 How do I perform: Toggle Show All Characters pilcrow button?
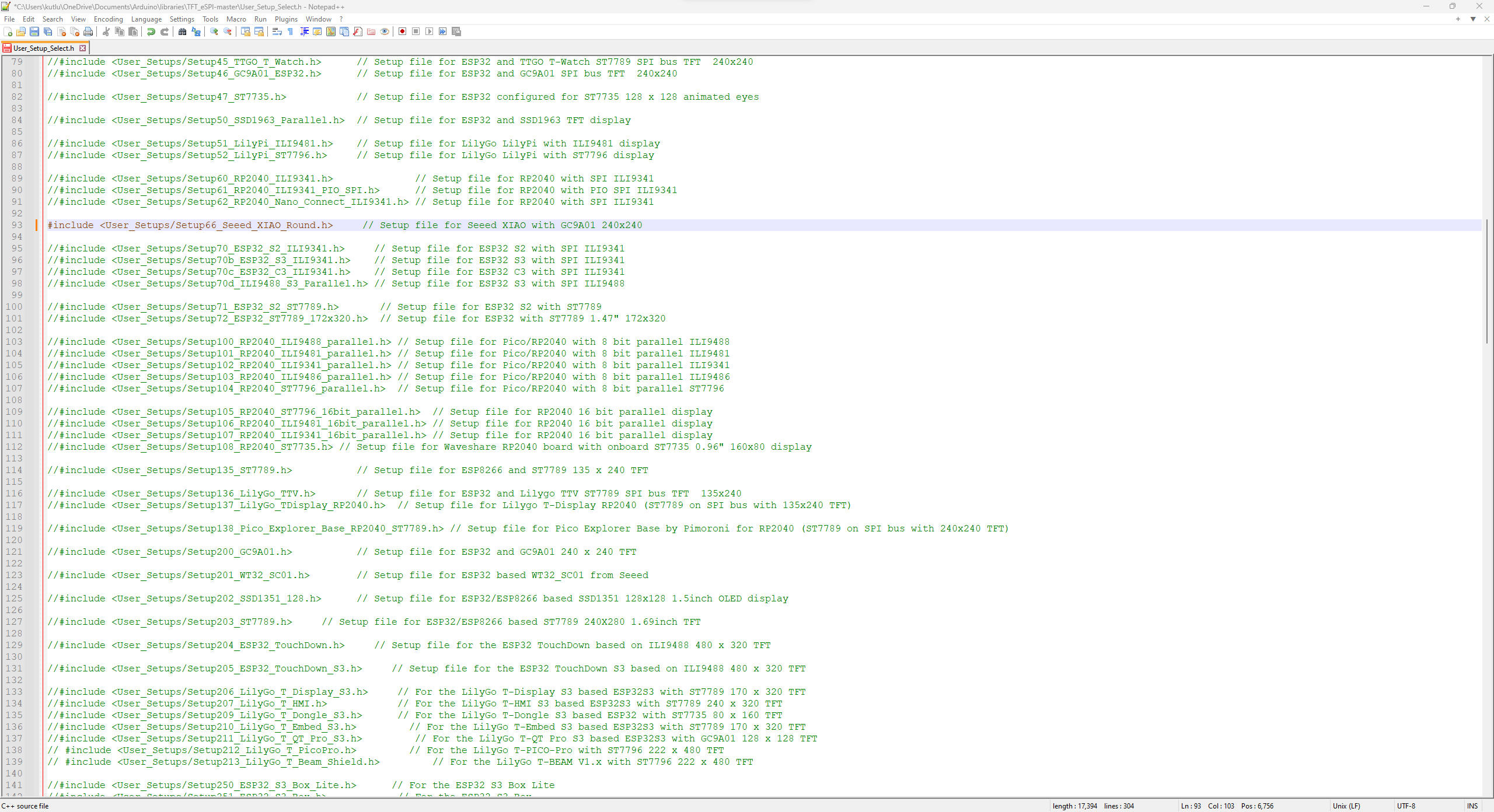point(291,32)
